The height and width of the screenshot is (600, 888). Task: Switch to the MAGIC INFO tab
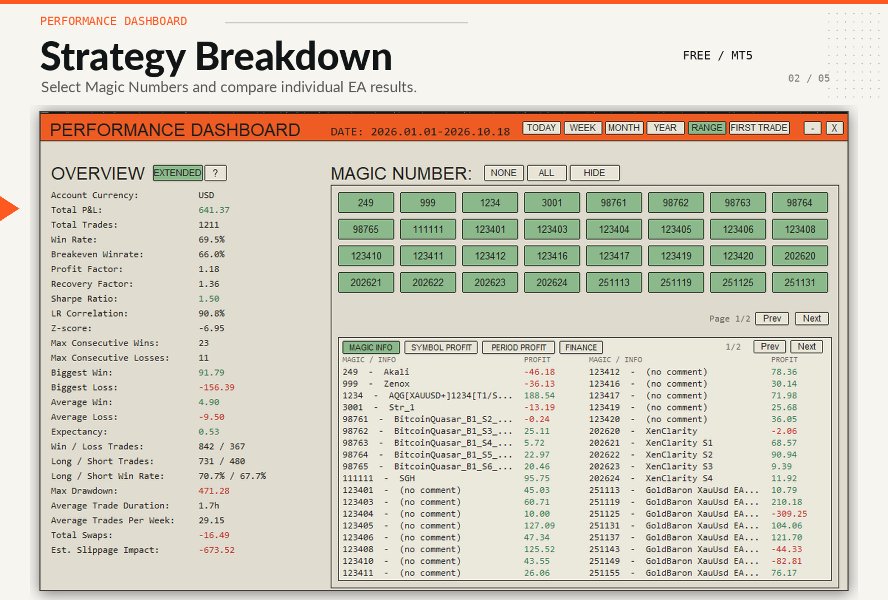point(370,347)
